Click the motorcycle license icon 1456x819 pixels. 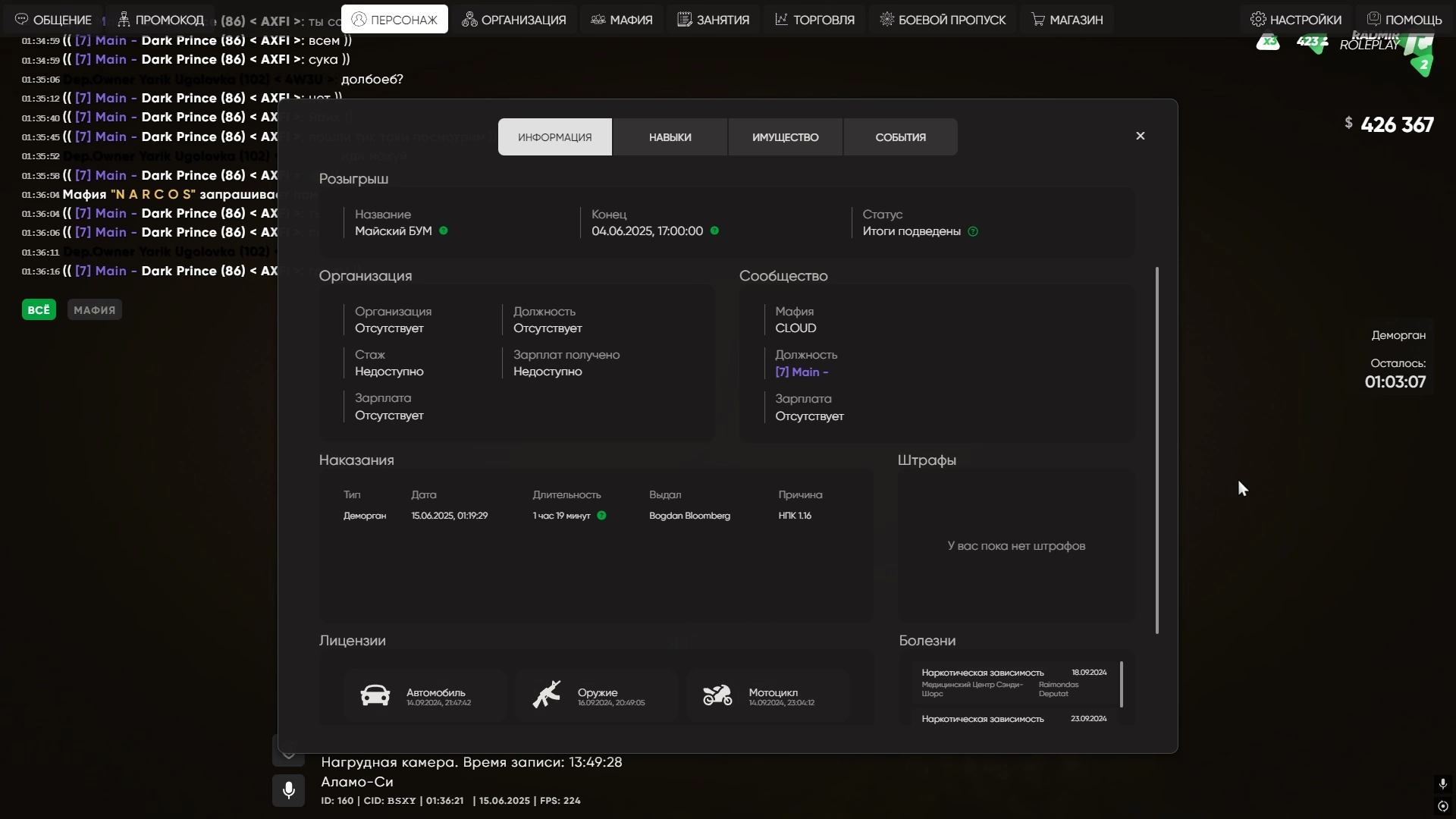tap(717, 695)
